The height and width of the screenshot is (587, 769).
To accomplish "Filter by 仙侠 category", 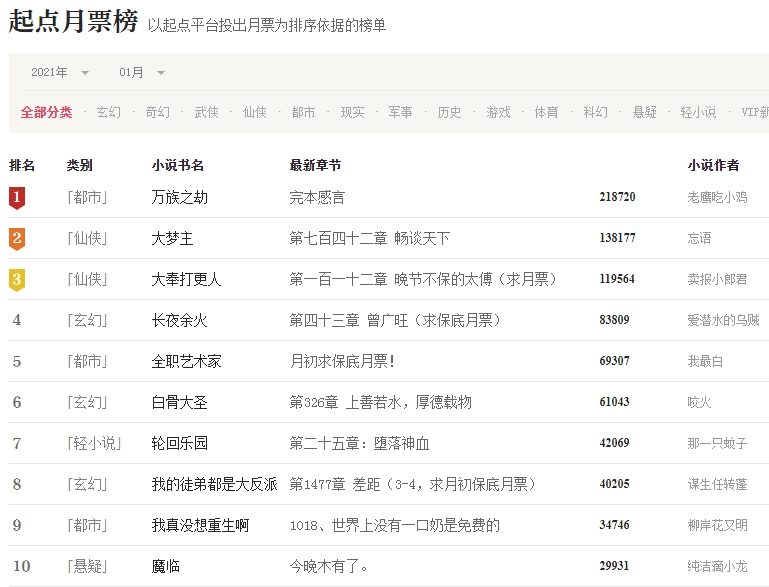I will click(255, 112).
